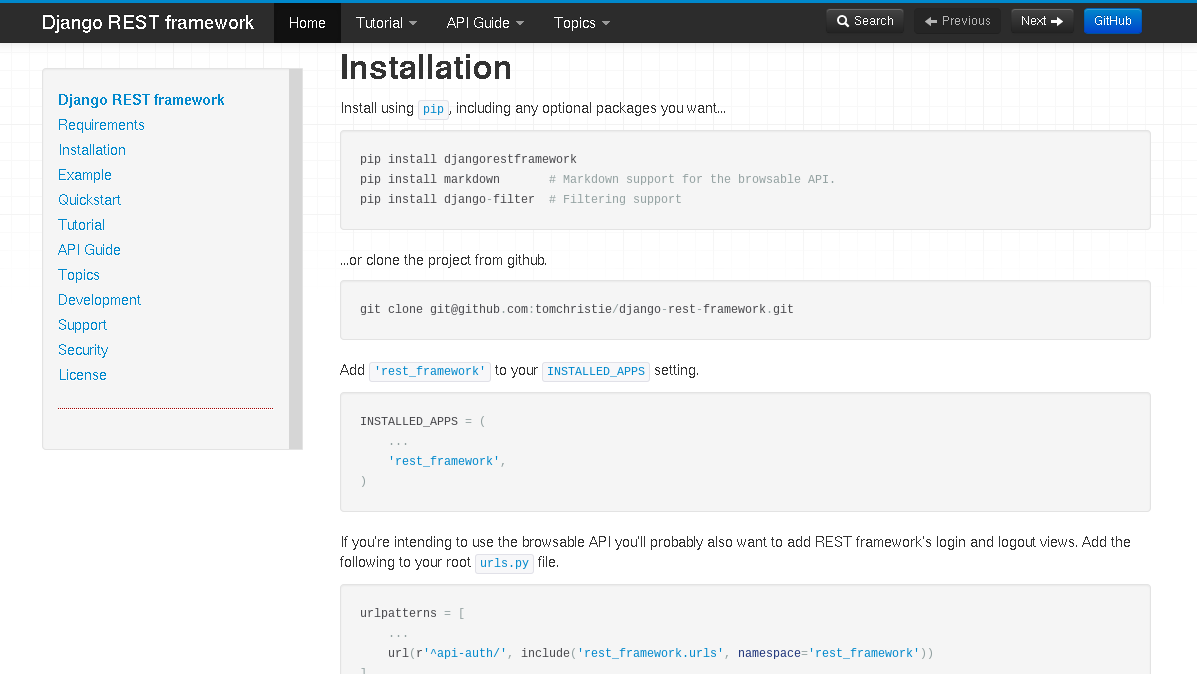Screen dimensions: 1197x674
Task: Click '# Filtering support' comment
Action: (x=615, y=199)
